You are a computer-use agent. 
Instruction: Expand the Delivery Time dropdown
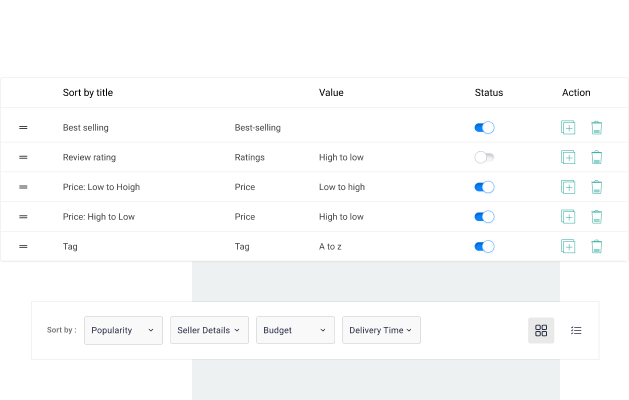[x=381, y=331]
